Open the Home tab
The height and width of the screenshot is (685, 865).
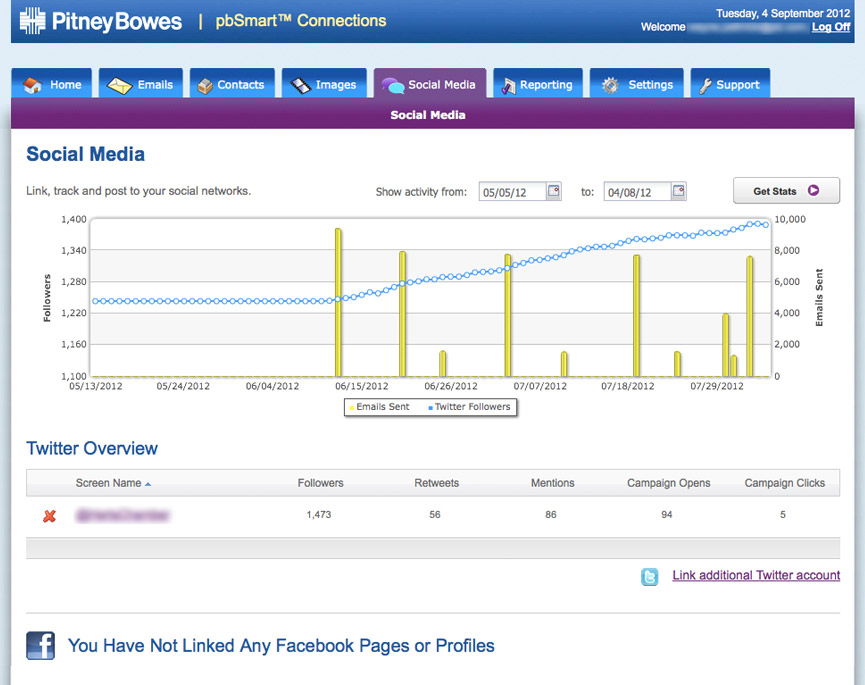pos(51,83)
